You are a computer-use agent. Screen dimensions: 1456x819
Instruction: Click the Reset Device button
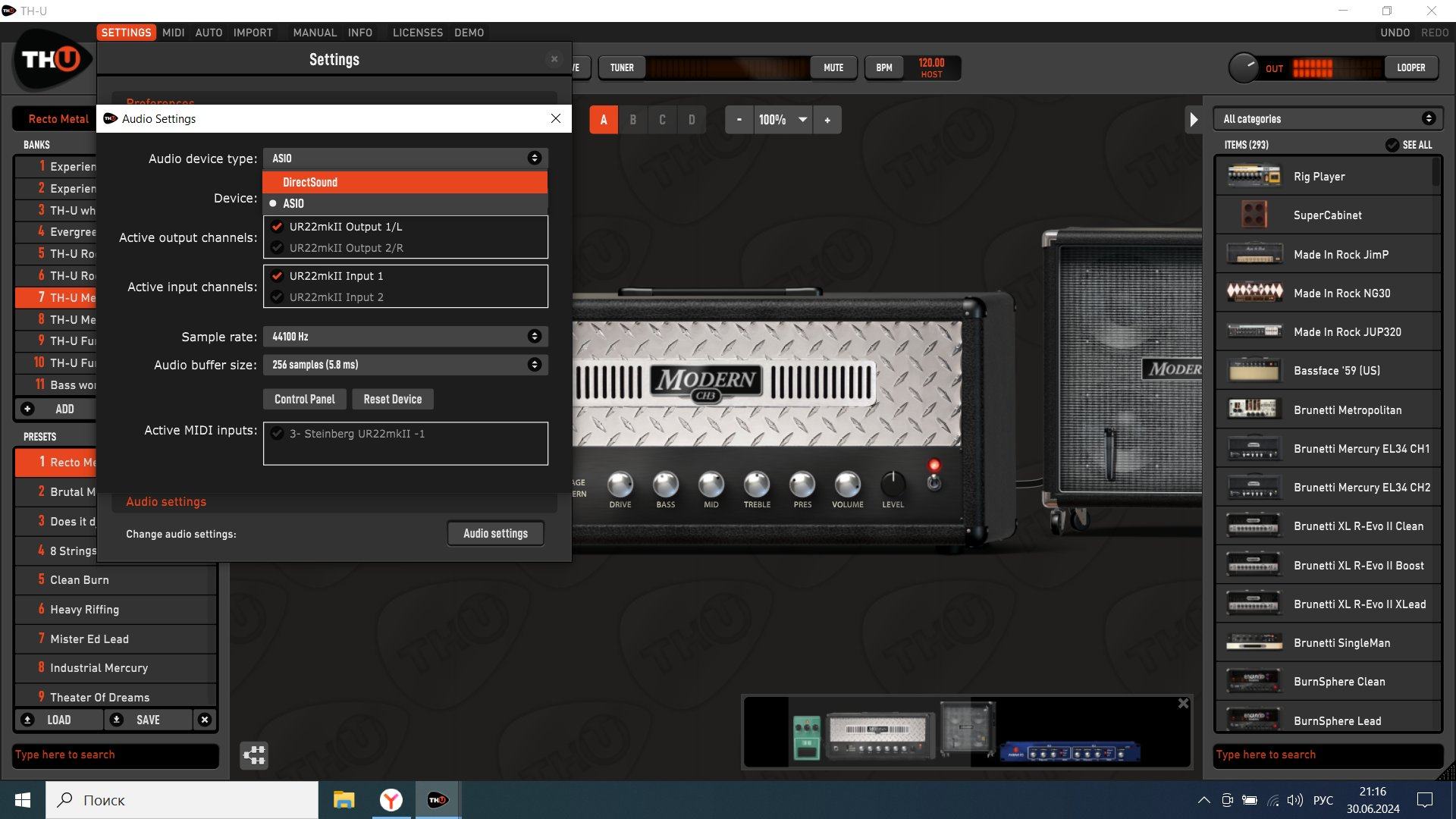coord(392,399)
